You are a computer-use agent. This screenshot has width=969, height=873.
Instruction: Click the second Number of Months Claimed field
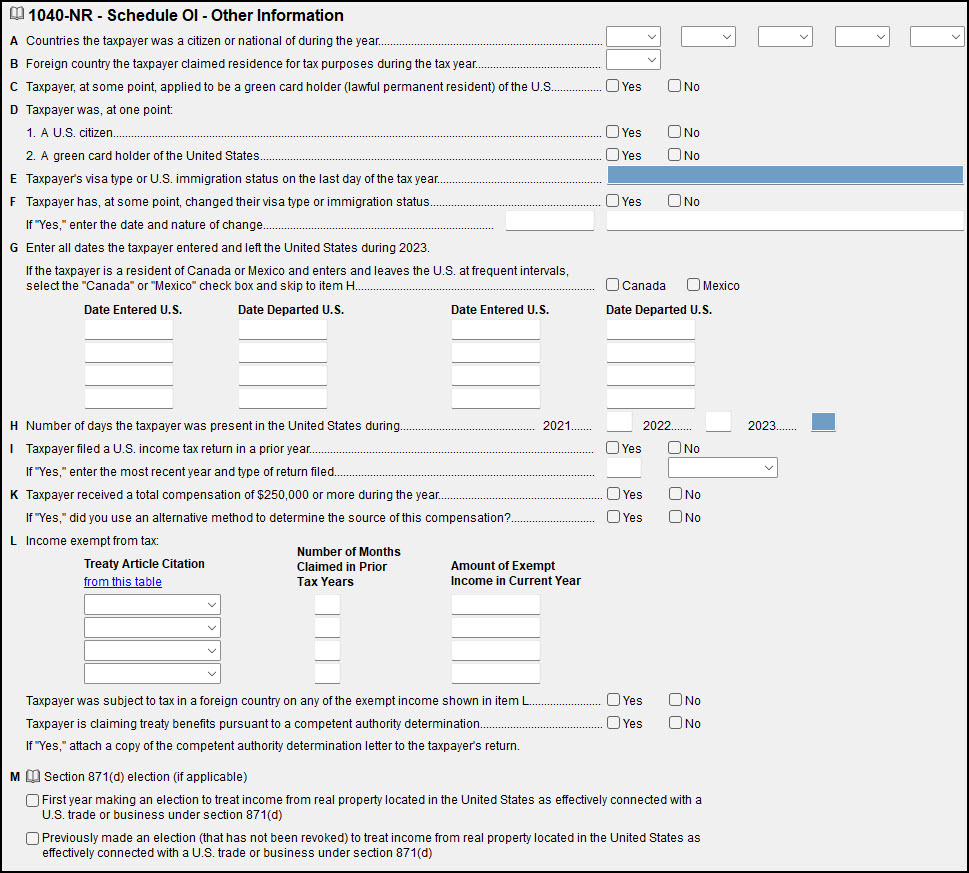pos(328,628)
